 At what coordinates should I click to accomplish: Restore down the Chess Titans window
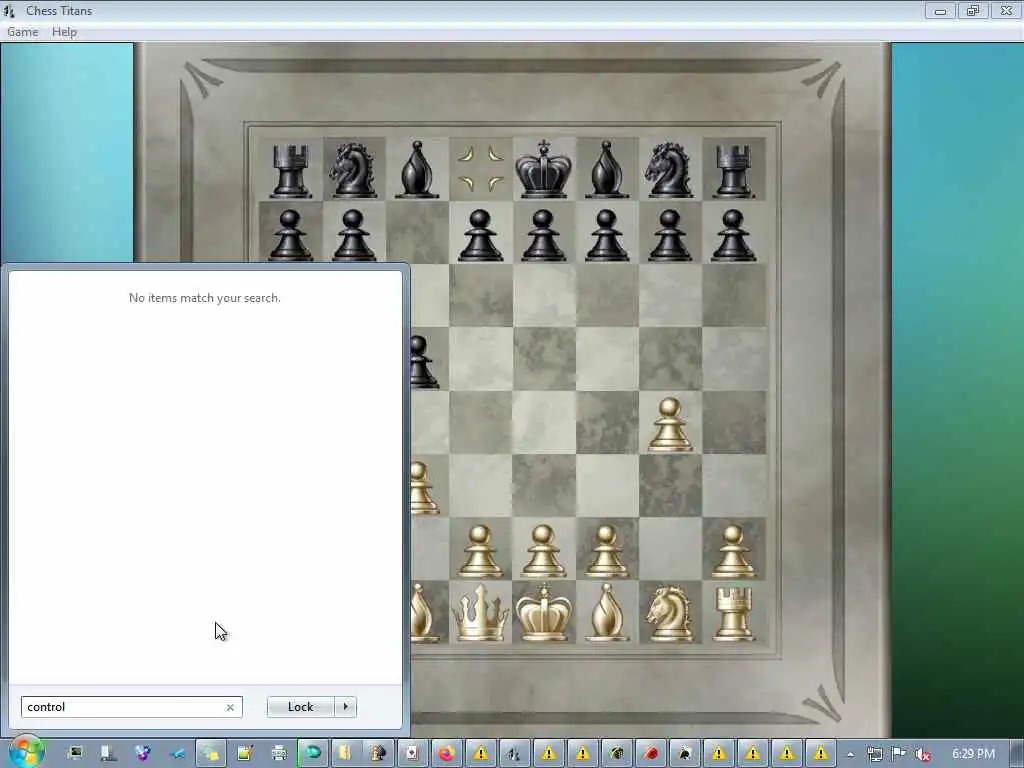973,10
